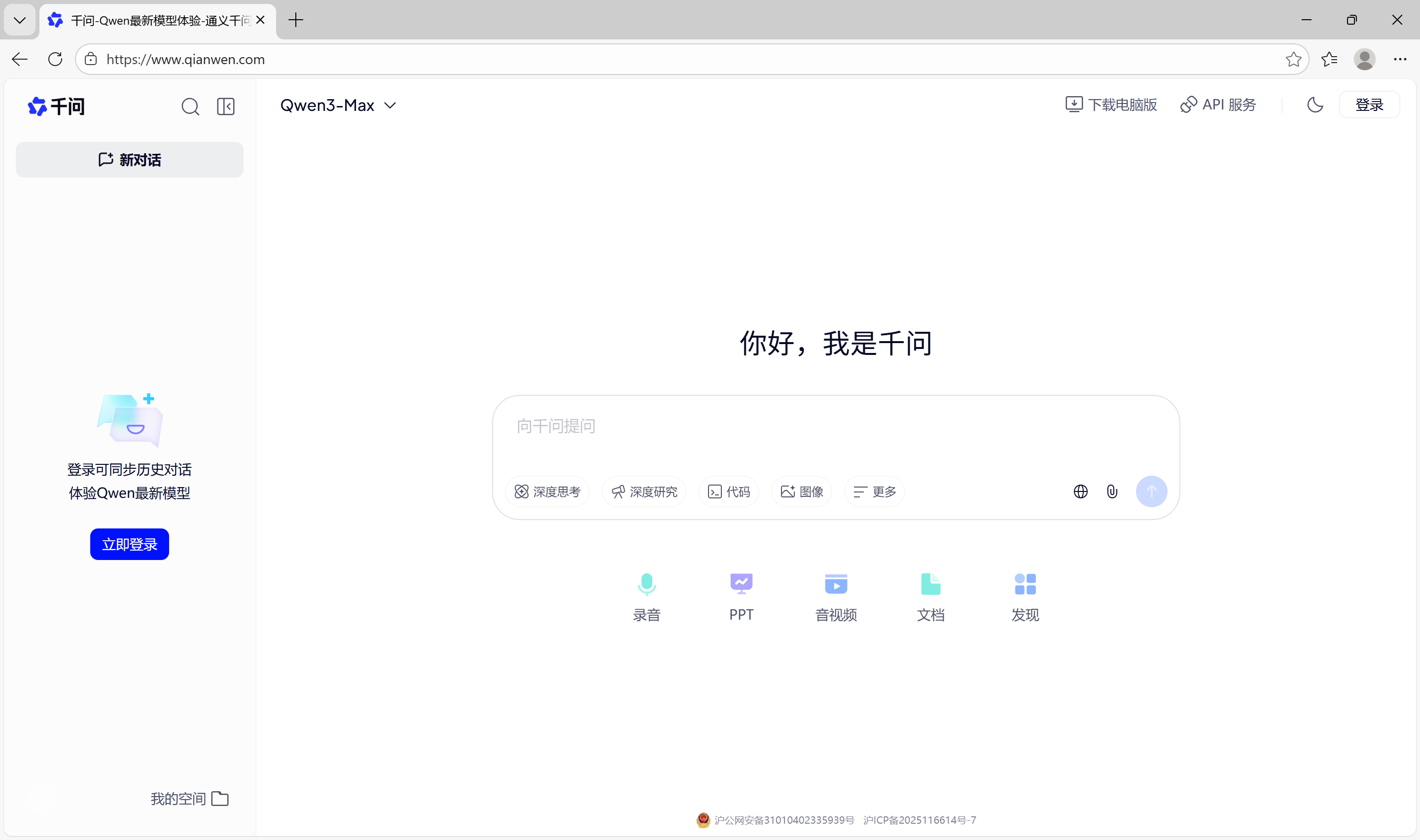This screenshot has height=840, width=1420.
Task: Click the 登录可同步历史对话 text
Action: [130, 469]
